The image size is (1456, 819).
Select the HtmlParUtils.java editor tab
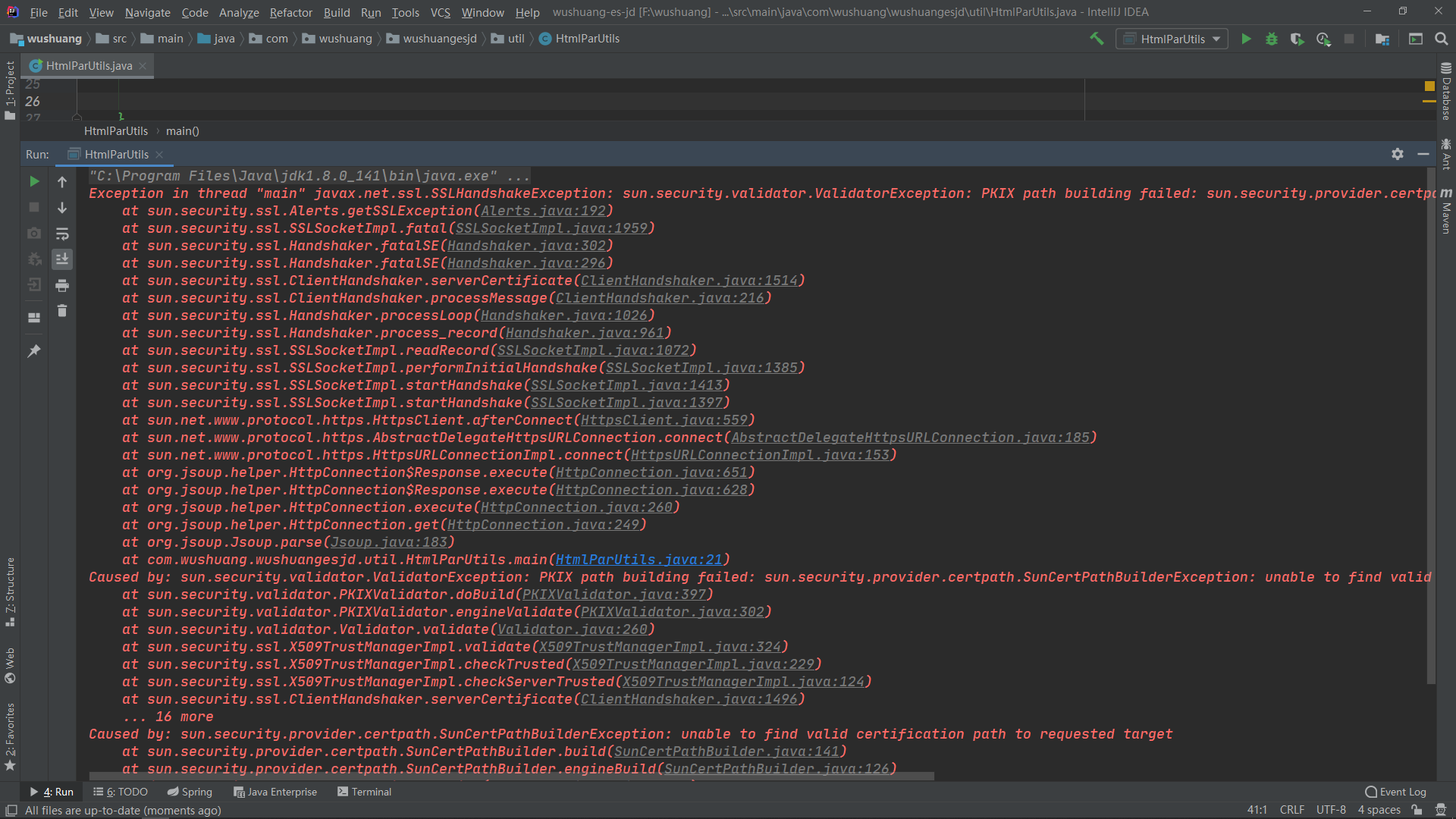(88, 66)
